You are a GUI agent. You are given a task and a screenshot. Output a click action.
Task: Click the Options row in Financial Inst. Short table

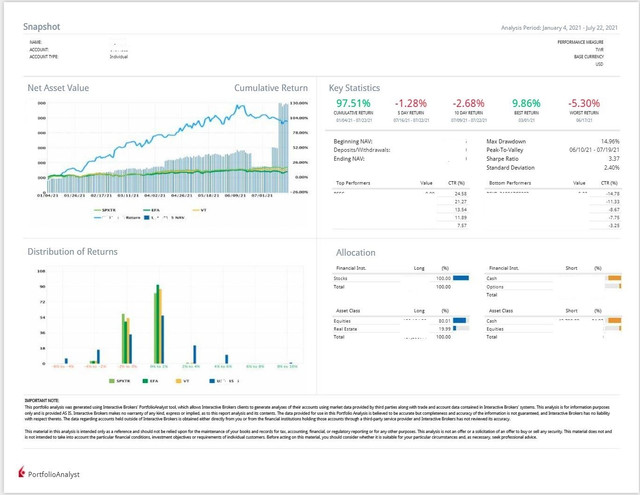553,287
